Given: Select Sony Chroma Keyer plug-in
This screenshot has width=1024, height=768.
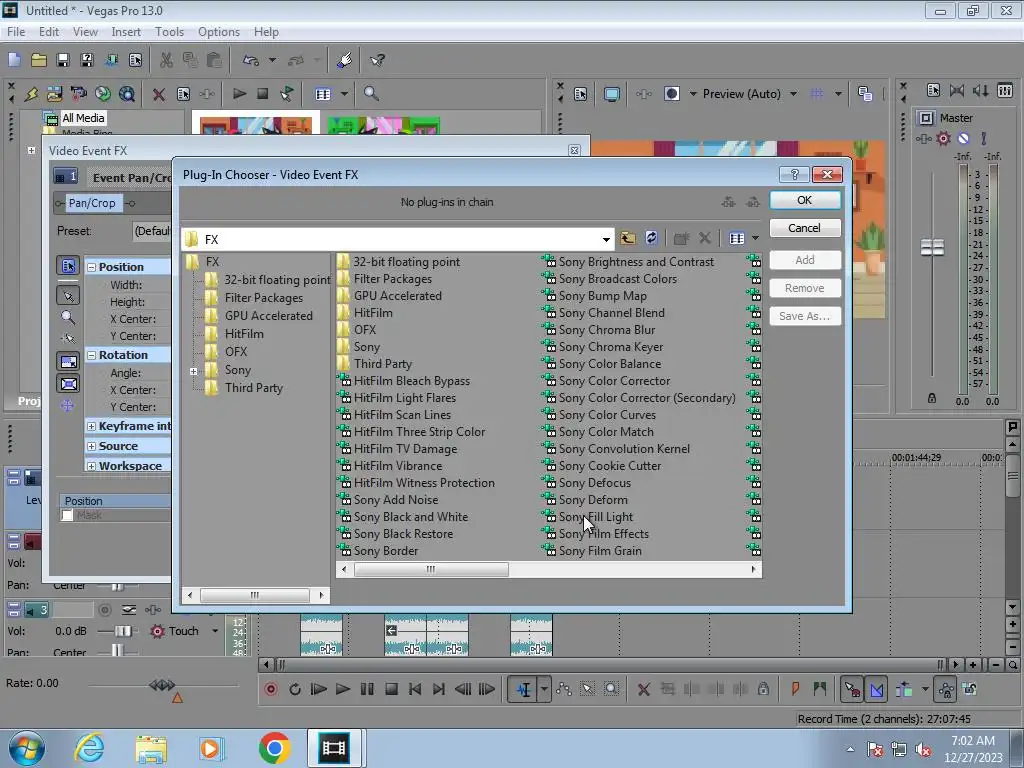Looking at the screenshot, I should point(611,347).
